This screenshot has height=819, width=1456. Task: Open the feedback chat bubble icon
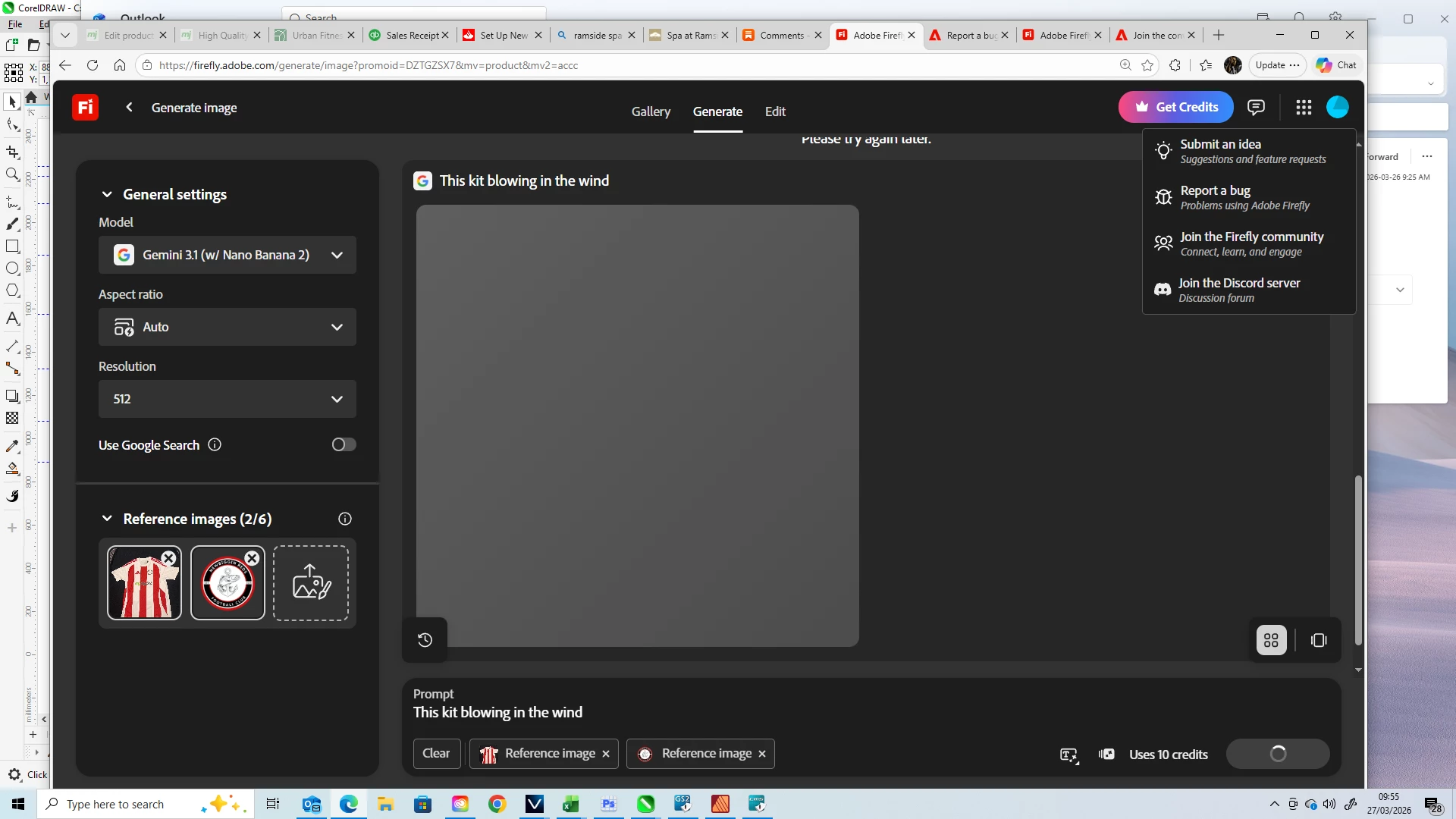tap(1256, 107)
